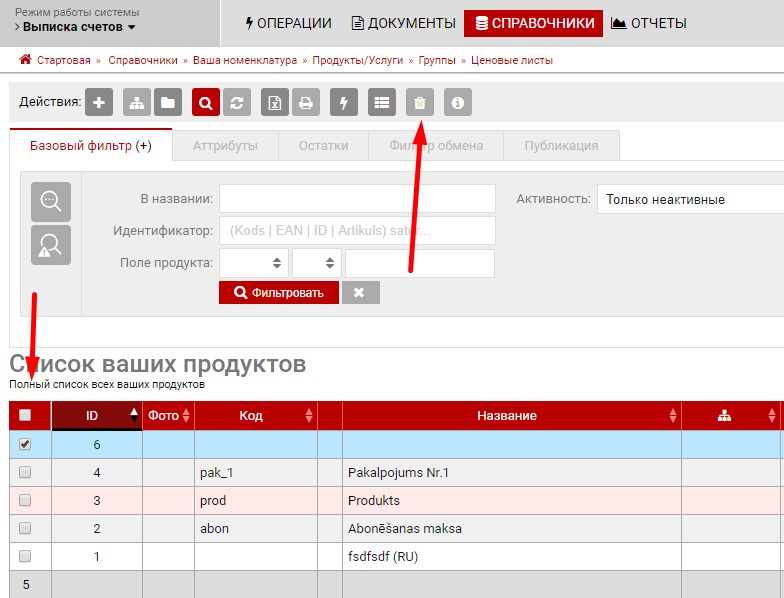Viewport: 784px width, 598px height.
Task: Click the folder icon in actions toolbar
Action: (166, 102)
